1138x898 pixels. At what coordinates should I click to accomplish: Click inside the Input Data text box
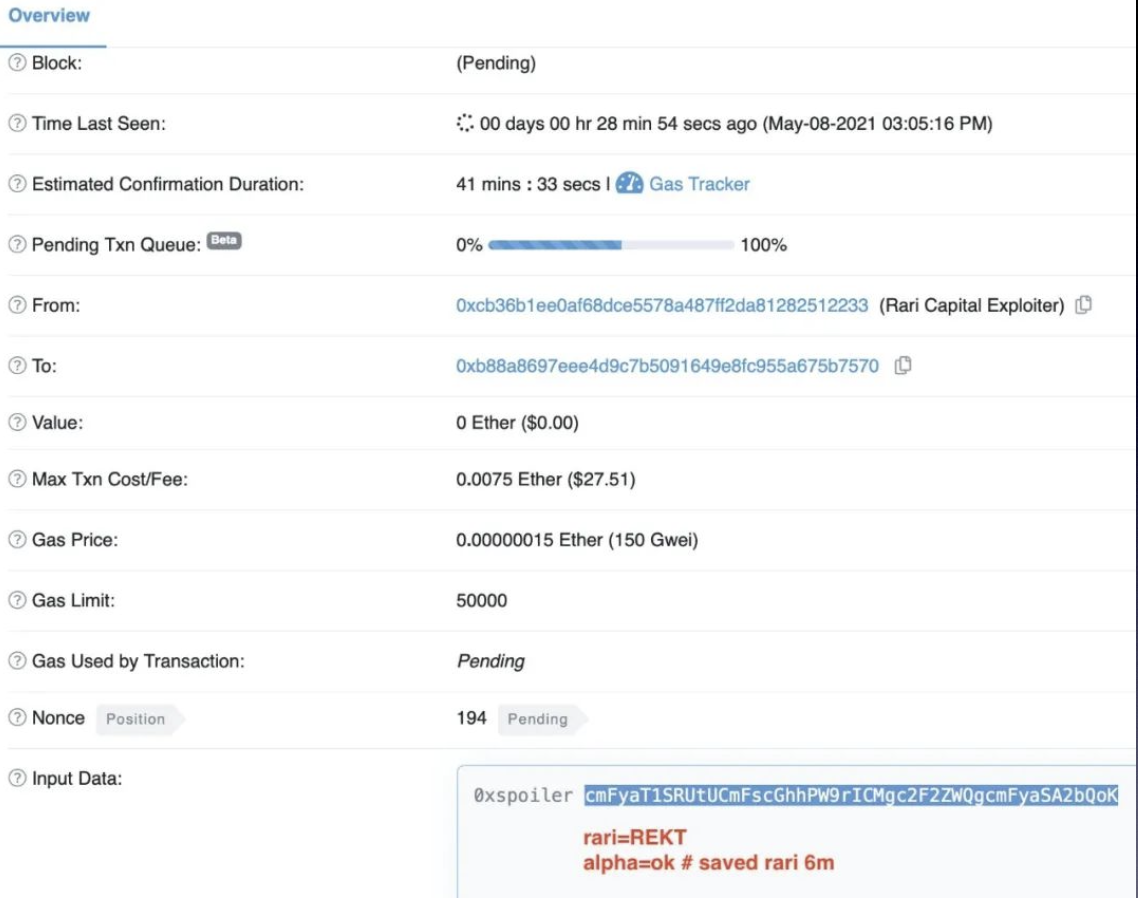[797, 831]
